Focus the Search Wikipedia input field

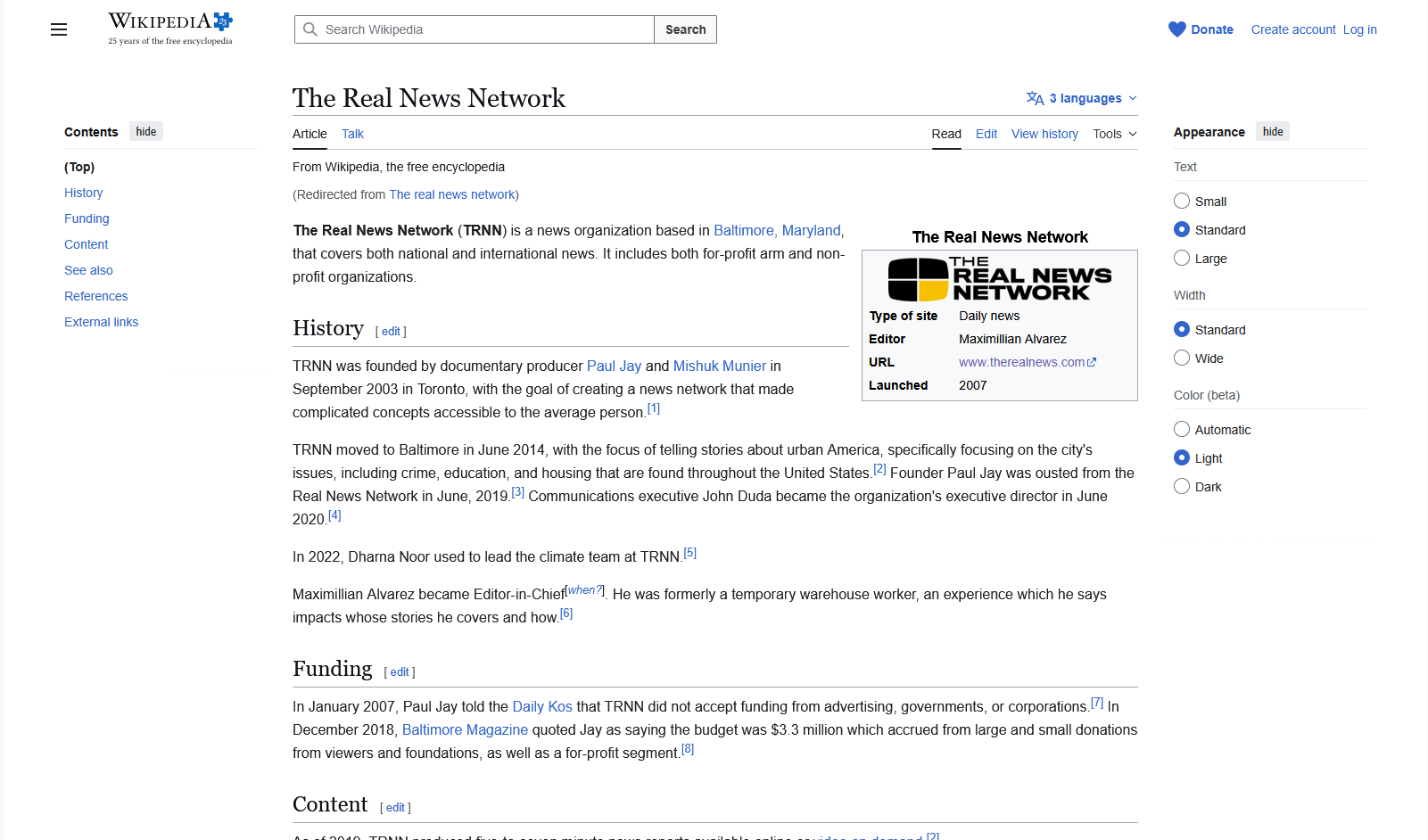click(x=475, y=29)
